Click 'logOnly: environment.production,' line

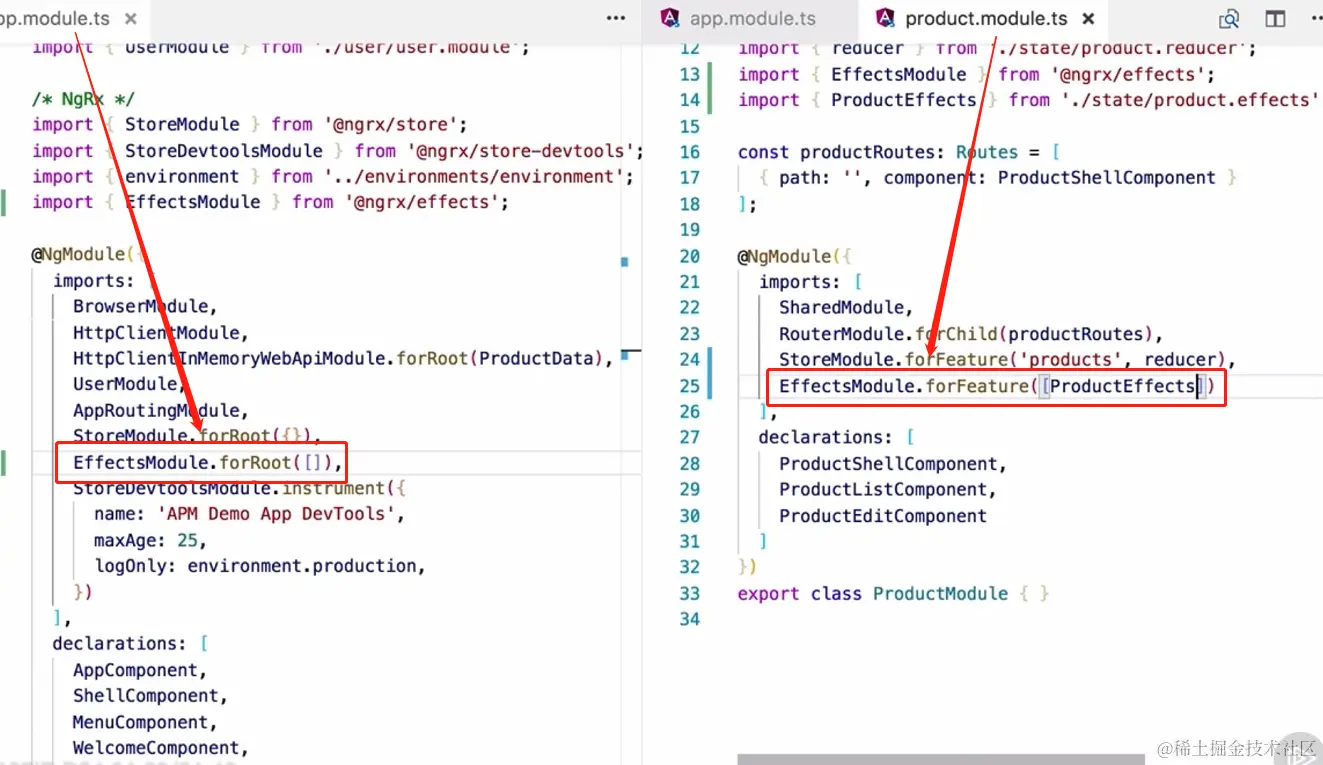tap(260, 567)
